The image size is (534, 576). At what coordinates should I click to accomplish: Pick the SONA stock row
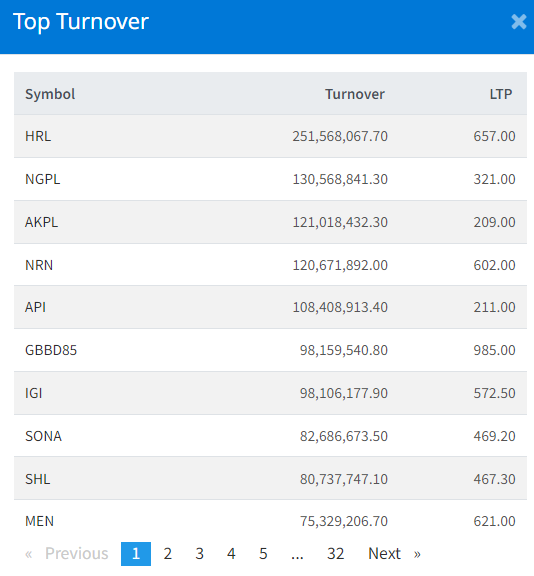(270, 436)
